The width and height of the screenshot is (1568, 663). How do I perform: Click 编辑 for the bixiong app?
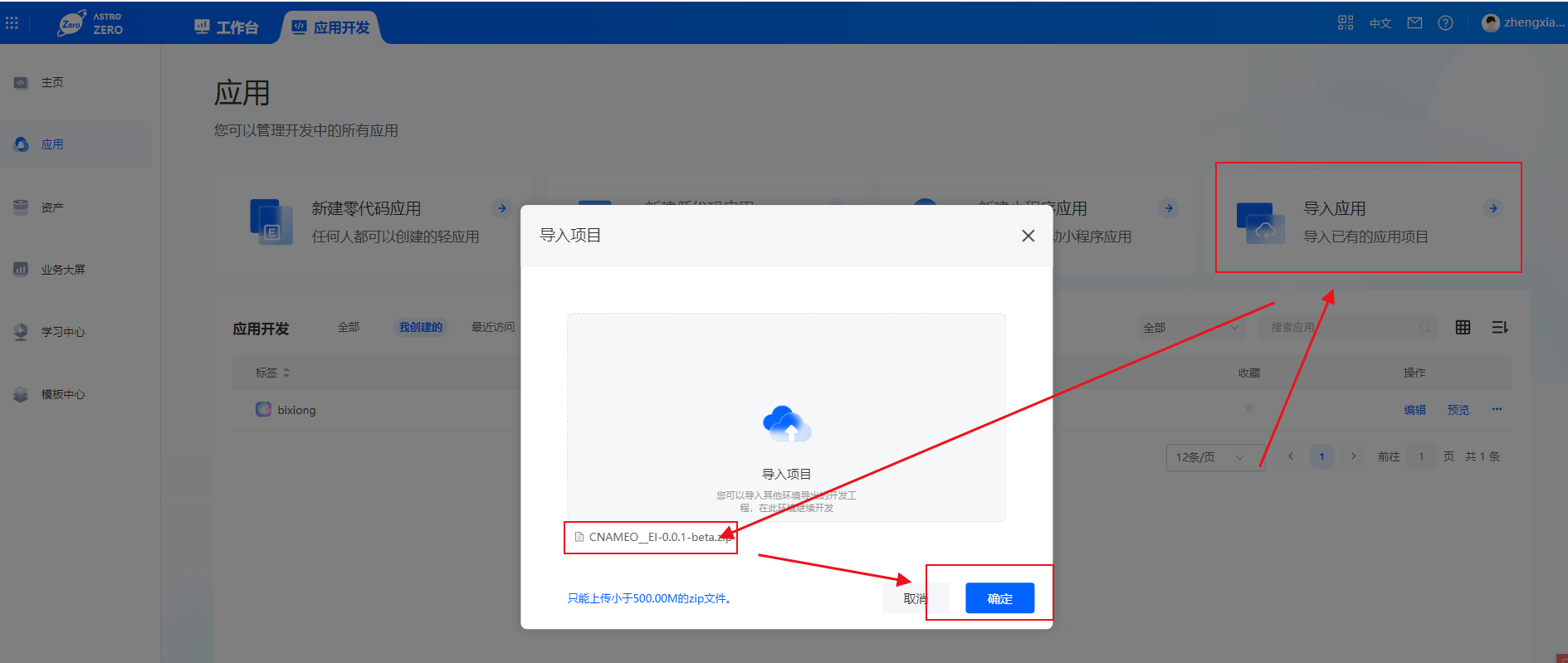point(1414,410)
